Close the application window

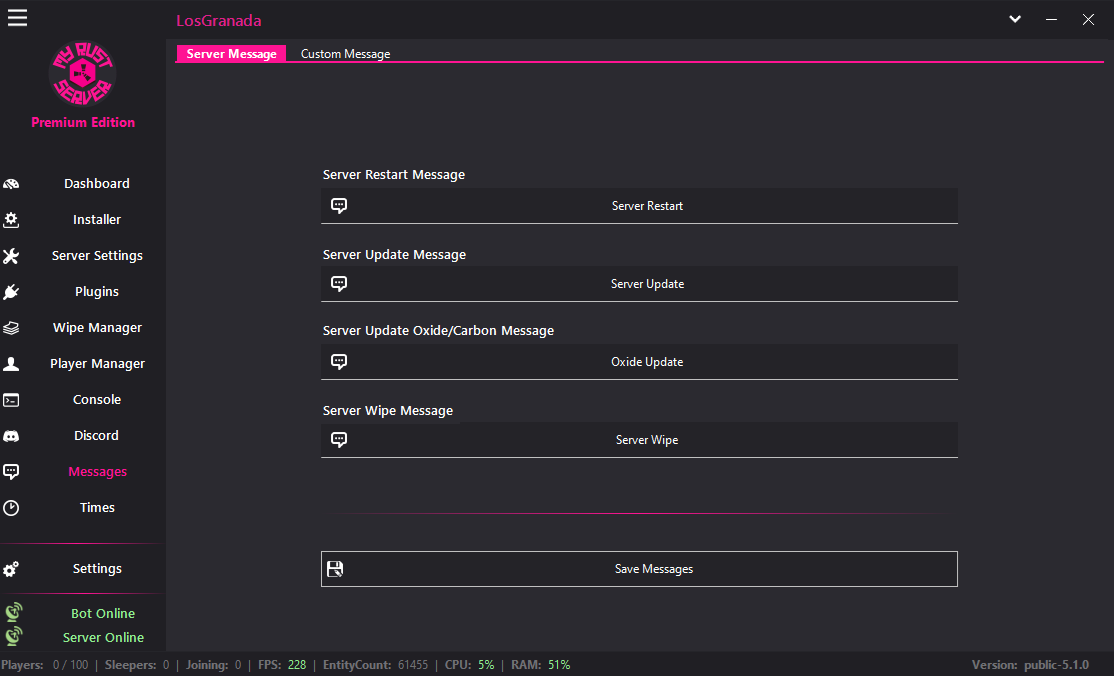click(x=1088, y=19)
